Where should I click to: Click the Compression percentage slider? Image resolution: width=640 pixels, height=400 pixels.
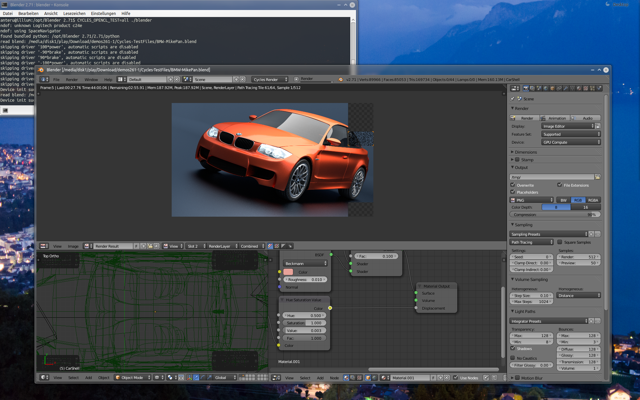(x=555, y=215)
